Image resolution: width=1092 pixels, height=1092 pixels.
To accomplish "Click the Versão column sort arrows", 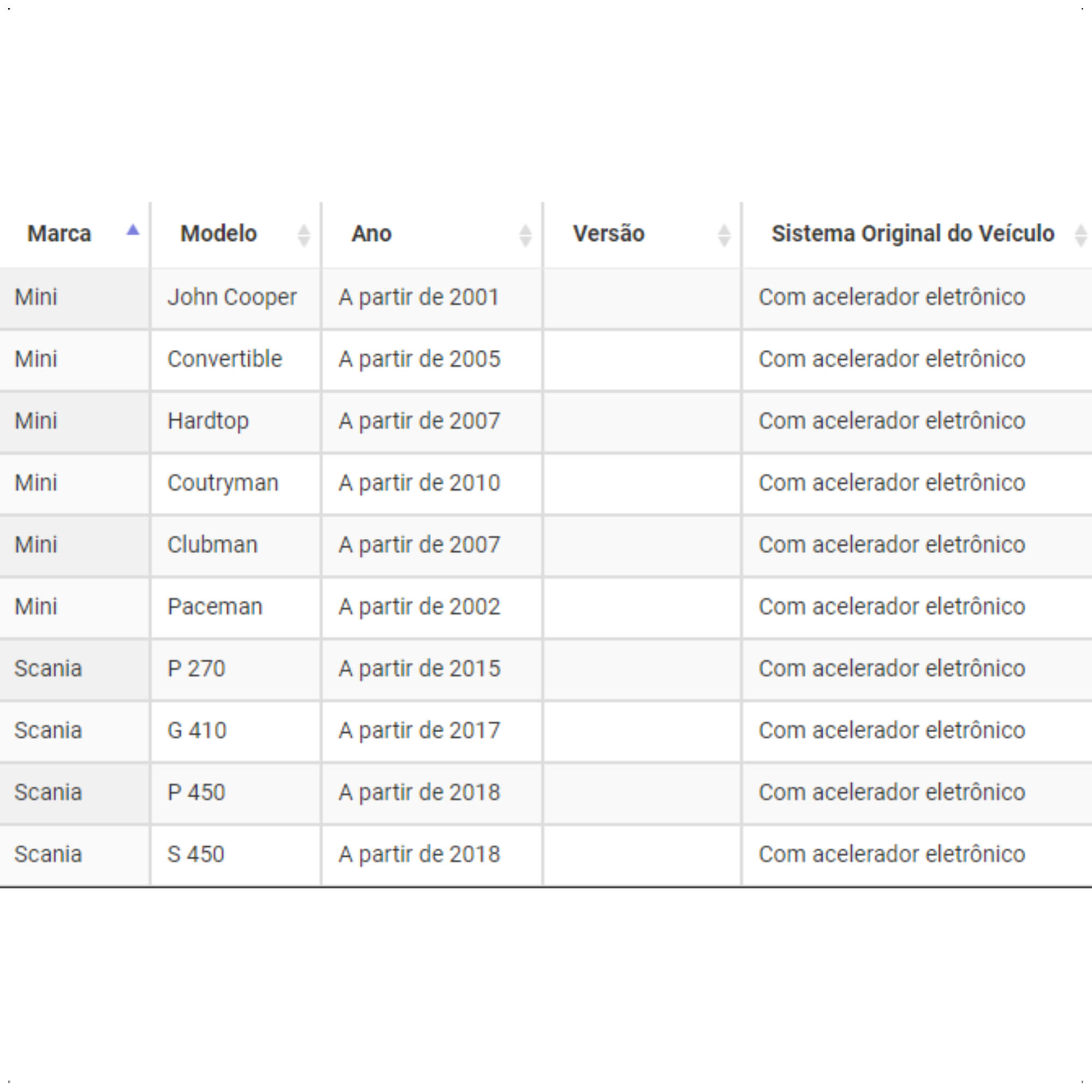I will click(x=723, y=236).
